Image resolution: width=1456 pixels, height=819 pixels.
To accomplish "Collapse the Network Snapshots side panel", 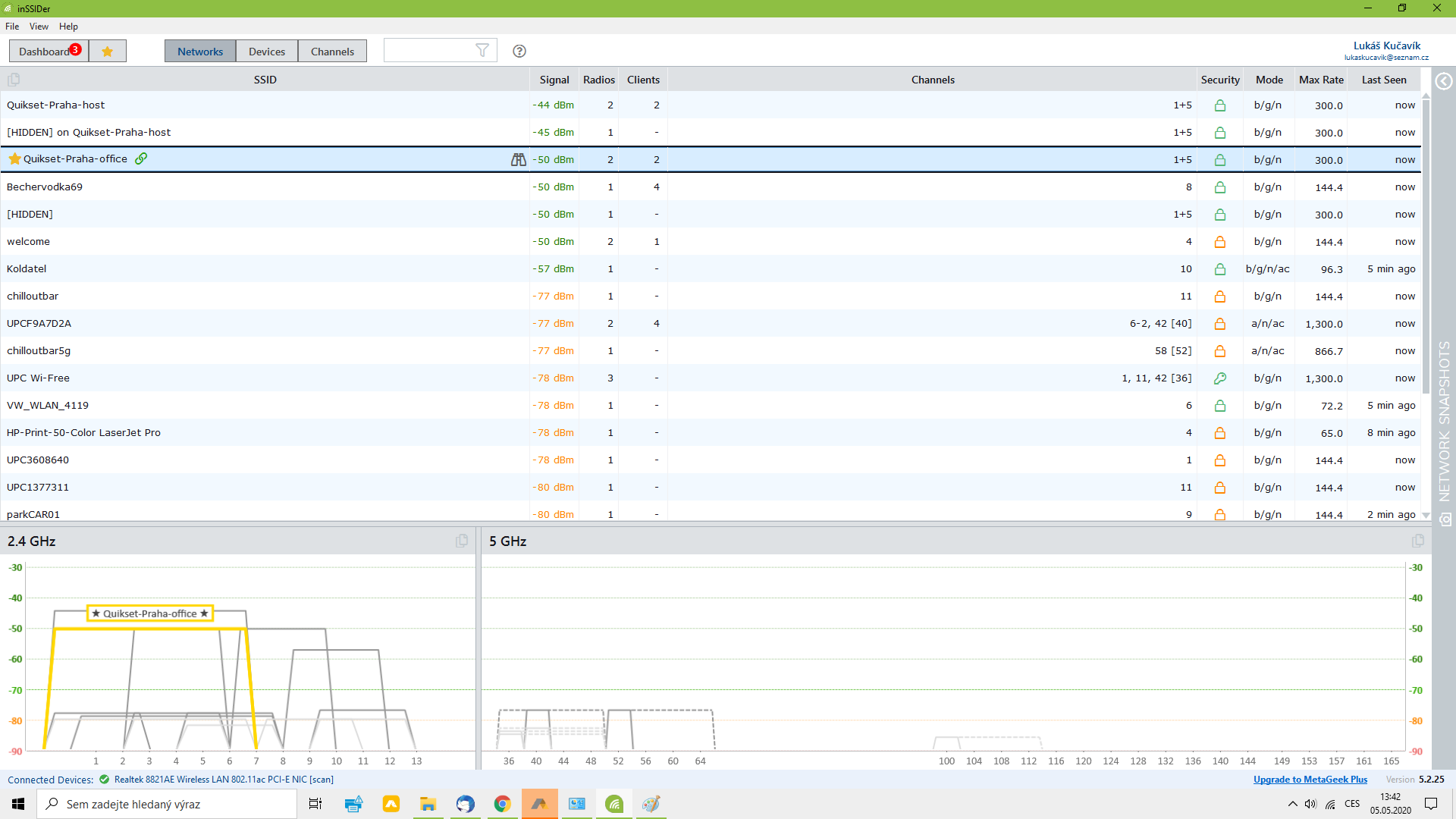I will tap(1444, 81).
